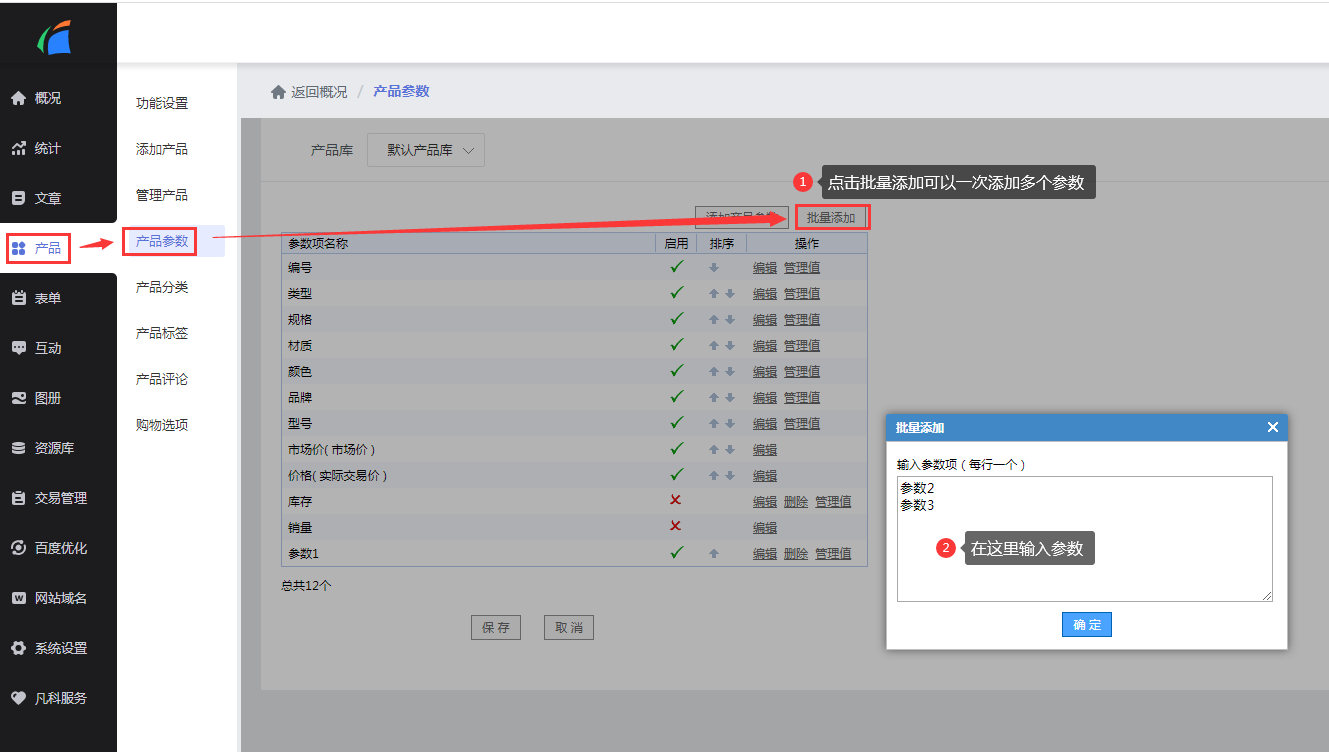Open 图册 in the left sidebar
Viewport: 1329px width, 752px height.
pos(48,398)
